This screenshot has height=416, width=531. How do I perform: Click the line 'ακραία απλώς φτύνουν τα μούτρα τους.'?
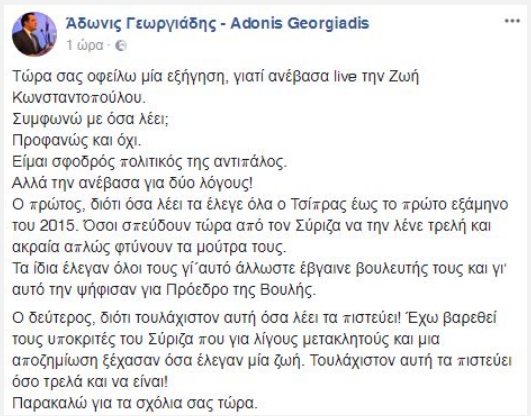click(149, 247)
